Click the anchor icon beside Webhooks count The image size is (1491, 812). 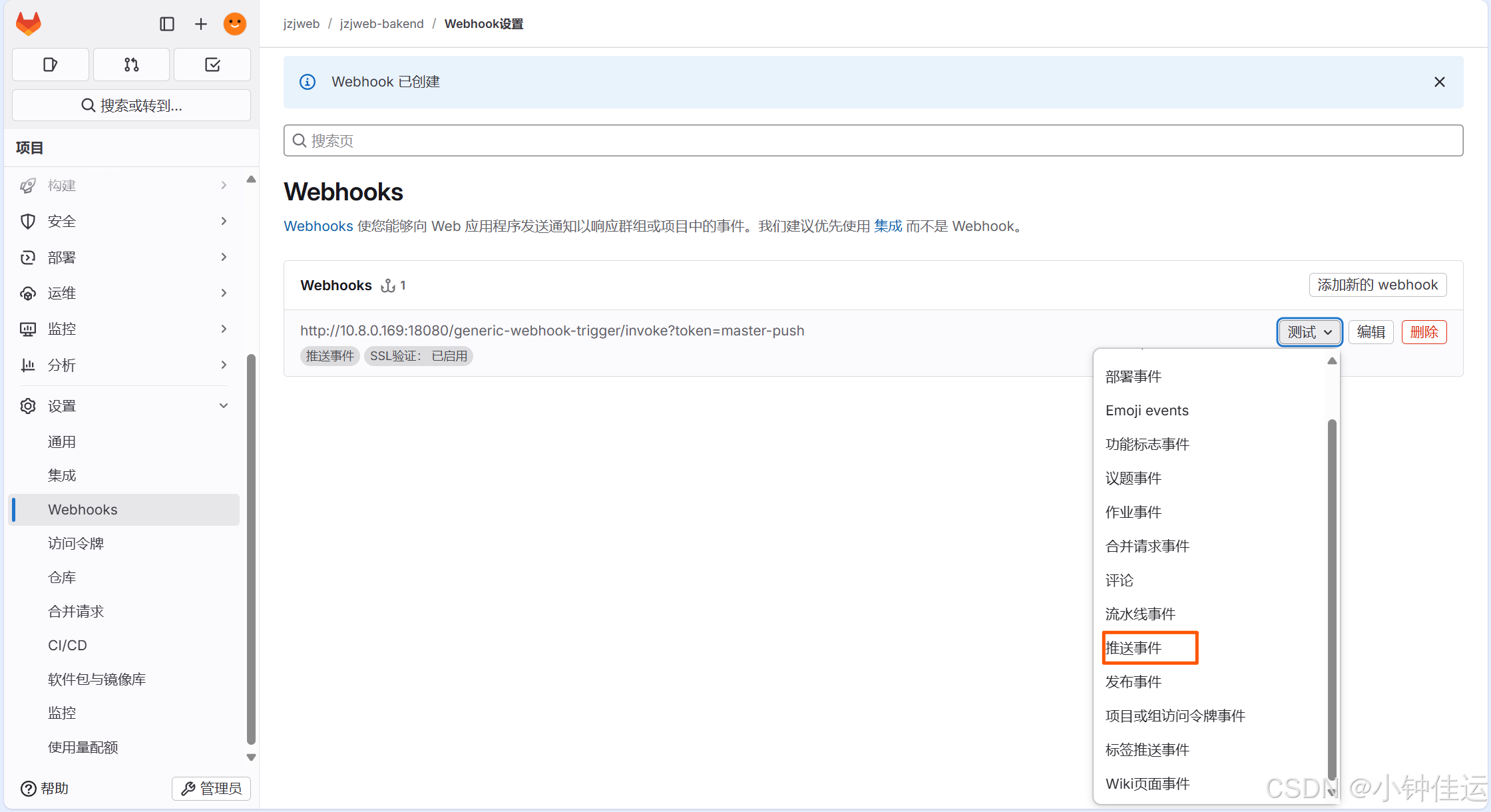coord(388,286)
